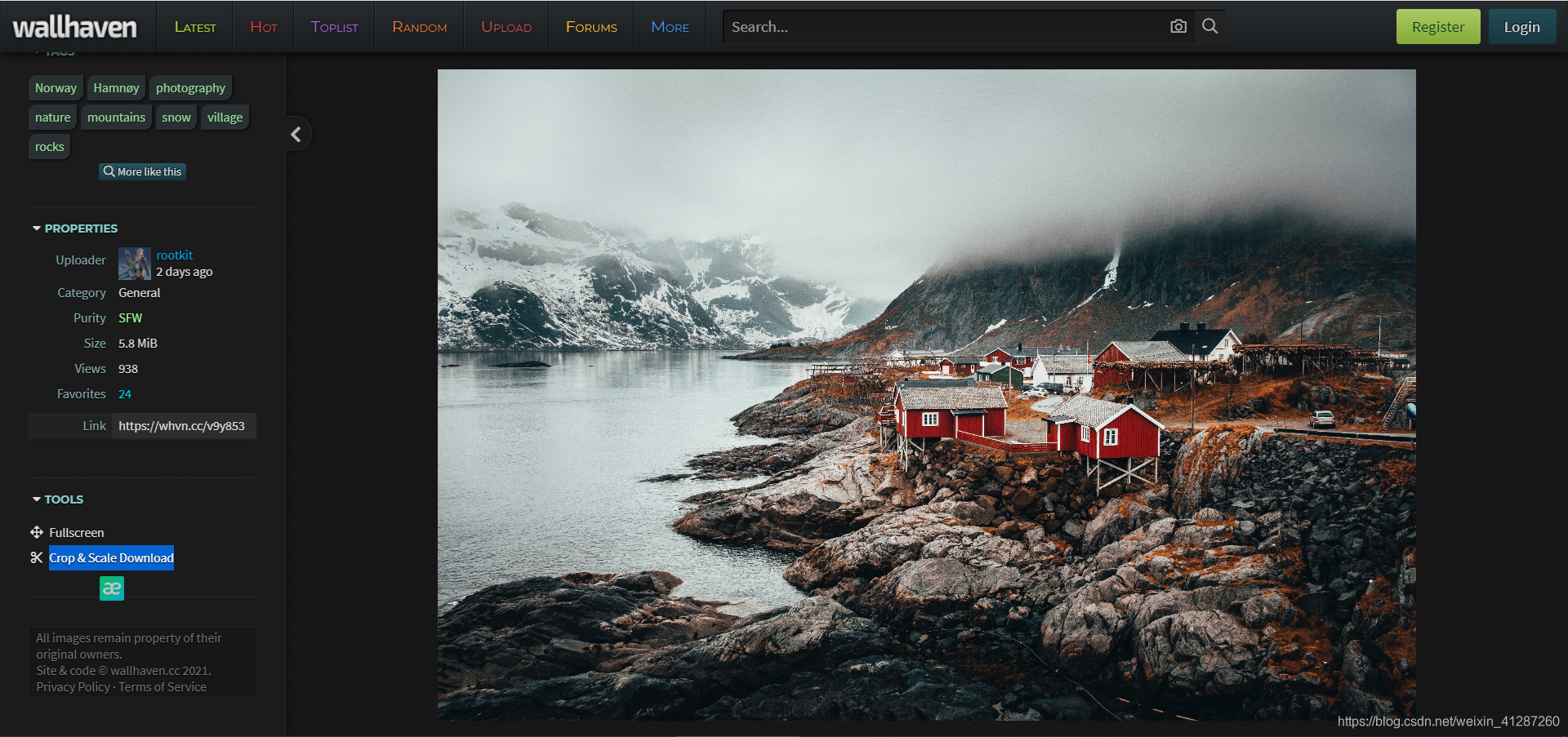Image resolution: width=1568 pixels, height=737 pixels.
Task: Go to Upload page
Action: (506, 27)
